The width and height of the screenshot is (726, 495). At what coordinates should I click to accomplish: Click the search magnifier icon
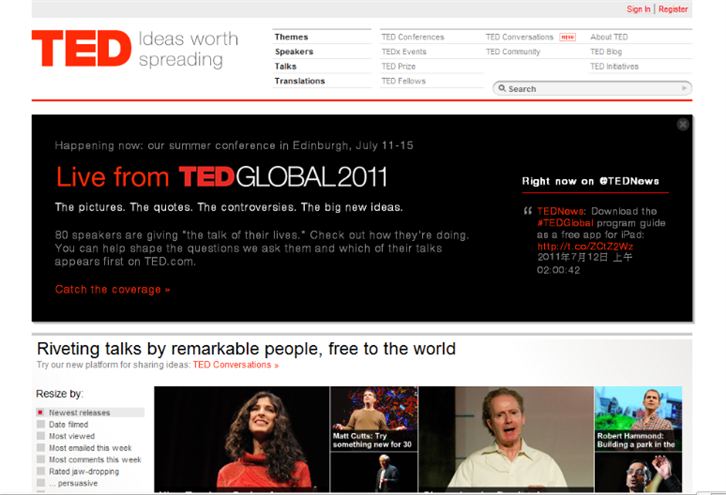(502, 88)
